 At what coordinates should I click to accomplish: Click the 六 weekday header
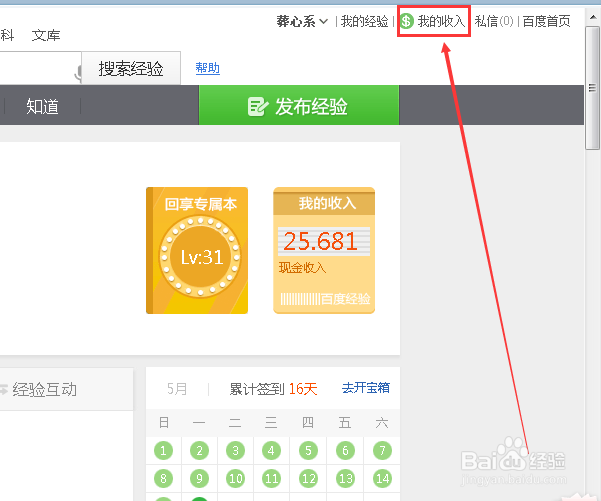point(382,422)
